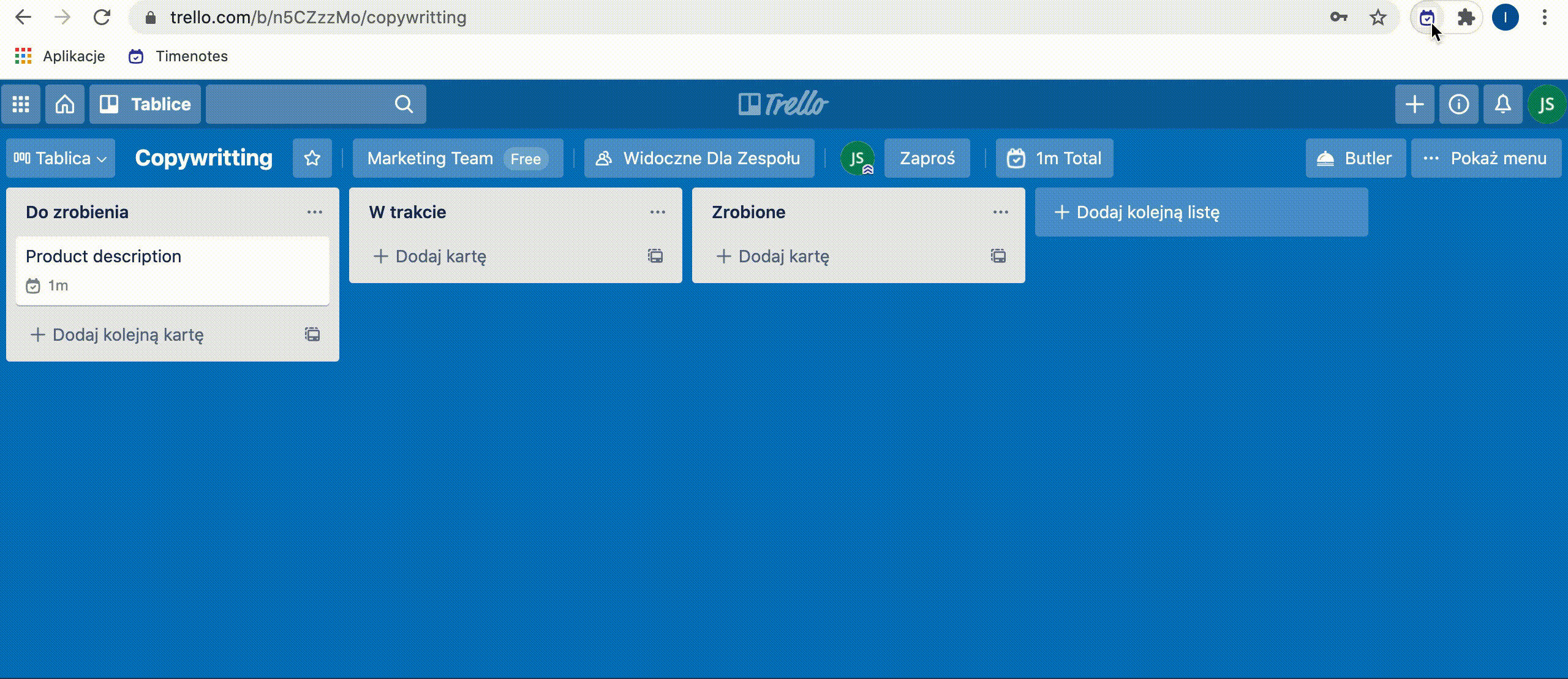Open the Product description card

172,270
